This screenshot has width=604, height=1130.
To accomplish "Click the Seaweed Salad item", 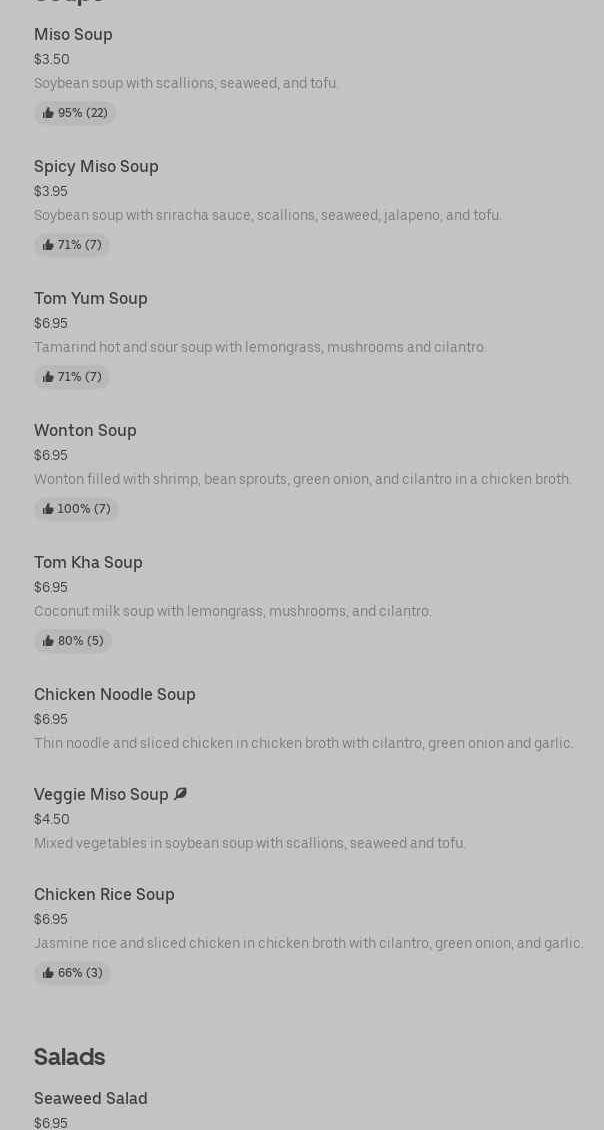I will pyautogui.click(x=91, y=1099).
